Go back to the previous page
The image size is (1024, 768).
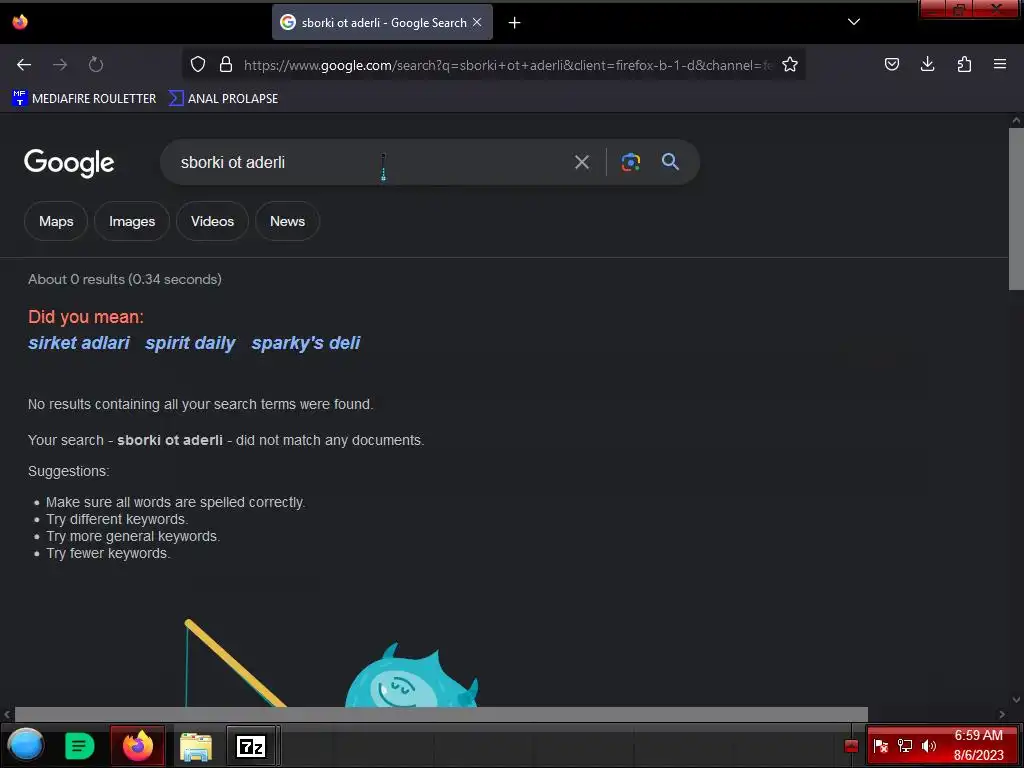(24, 65)
